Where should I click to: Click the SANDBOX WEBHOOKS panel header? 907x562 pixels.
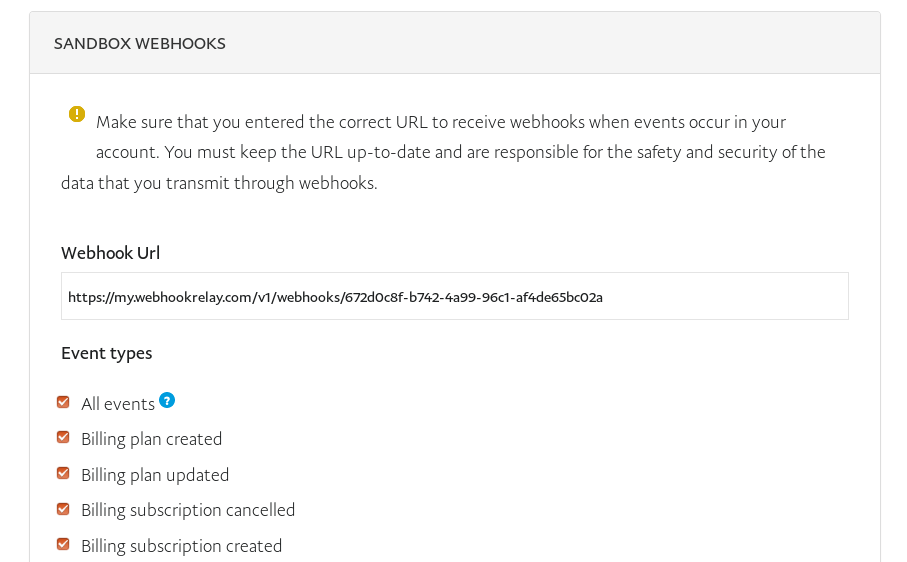tap(455, 43)
